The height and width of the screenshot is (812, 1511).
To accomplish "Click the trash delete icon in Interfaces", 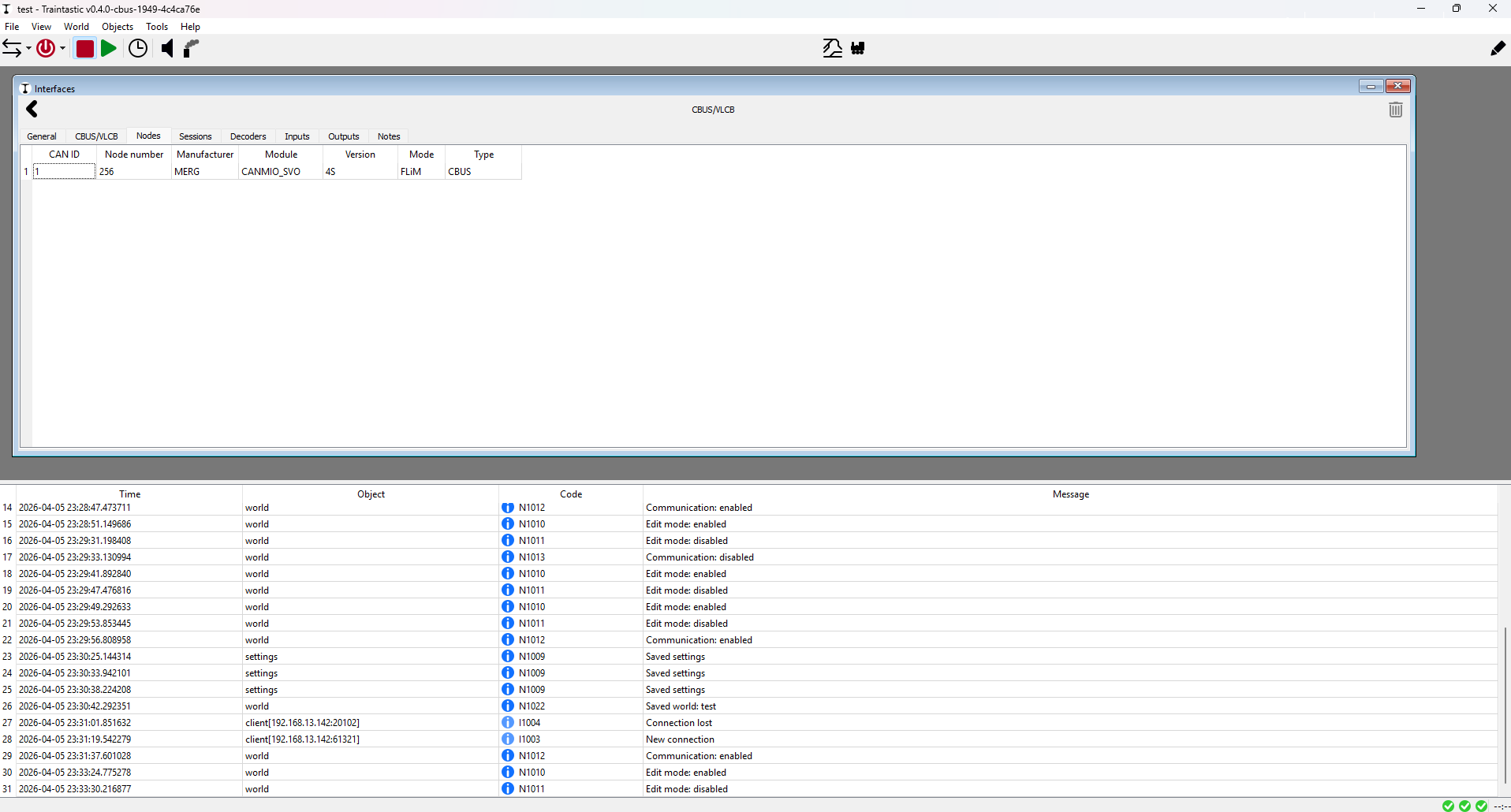I will pyautogui.click(x=1395, y=110).
